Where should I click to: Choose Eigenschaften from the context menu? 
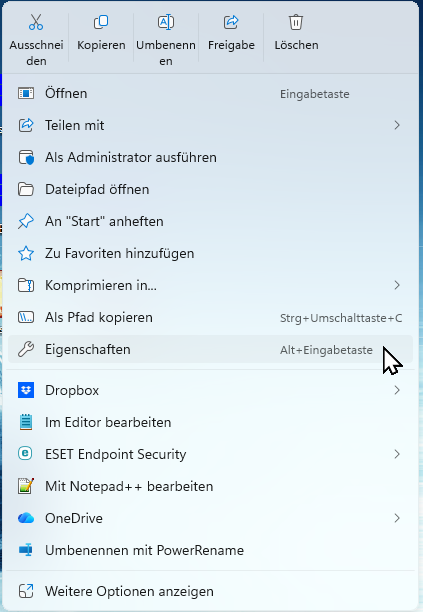[x=210, y=349]
